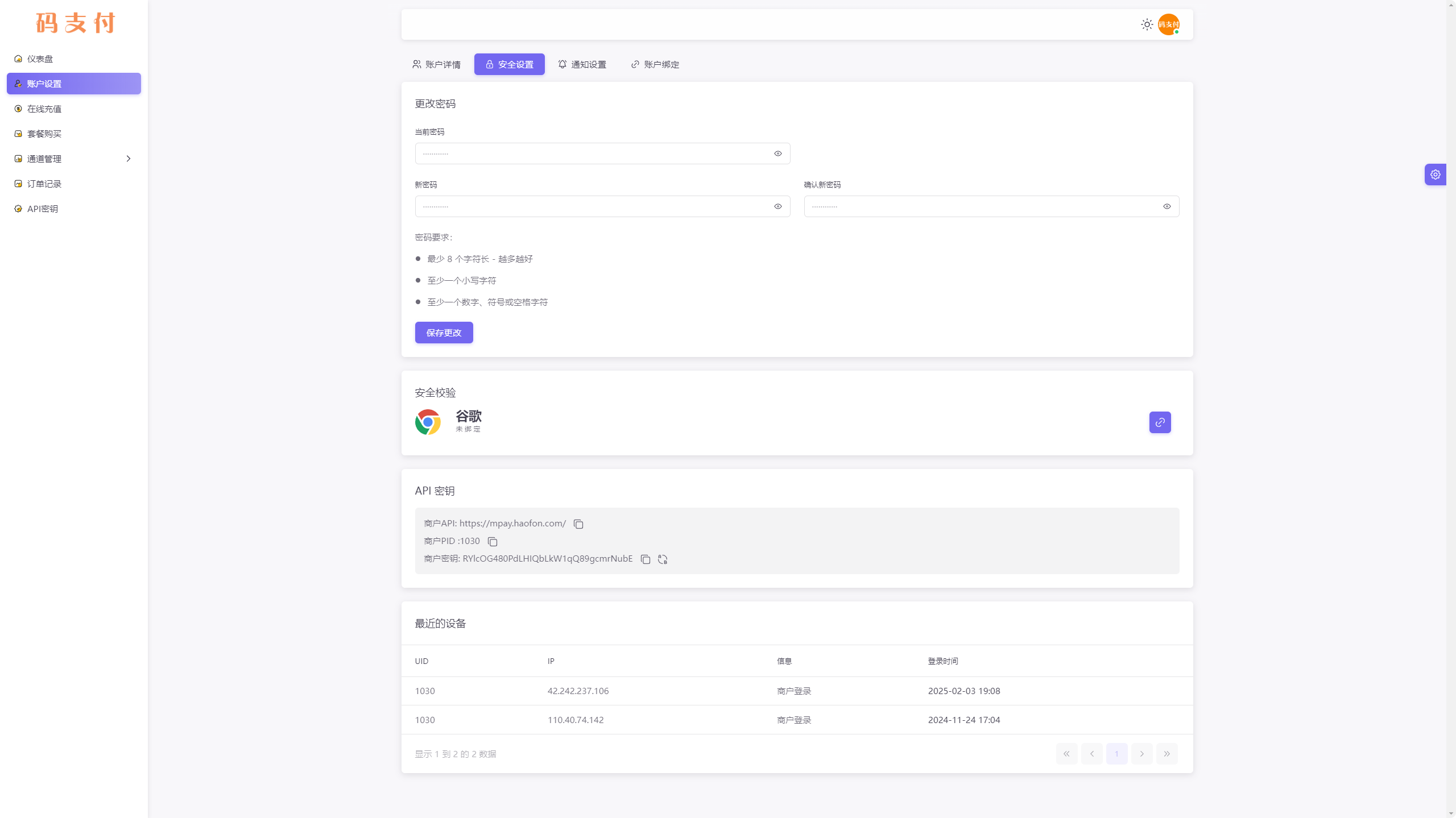The image size is (1456, 818).
Task: Open the user avatar menu
Action: [x=1168, y=24]
